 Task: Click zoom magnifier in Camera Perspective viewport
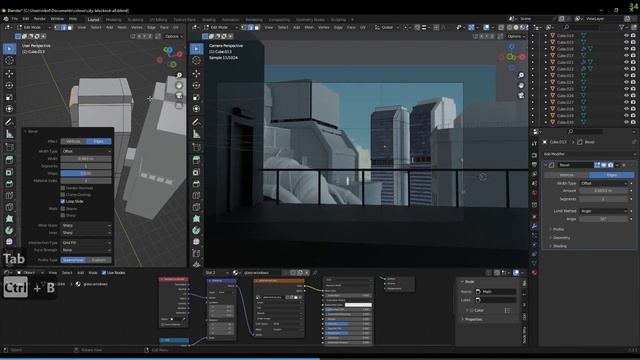pos(521,76)
